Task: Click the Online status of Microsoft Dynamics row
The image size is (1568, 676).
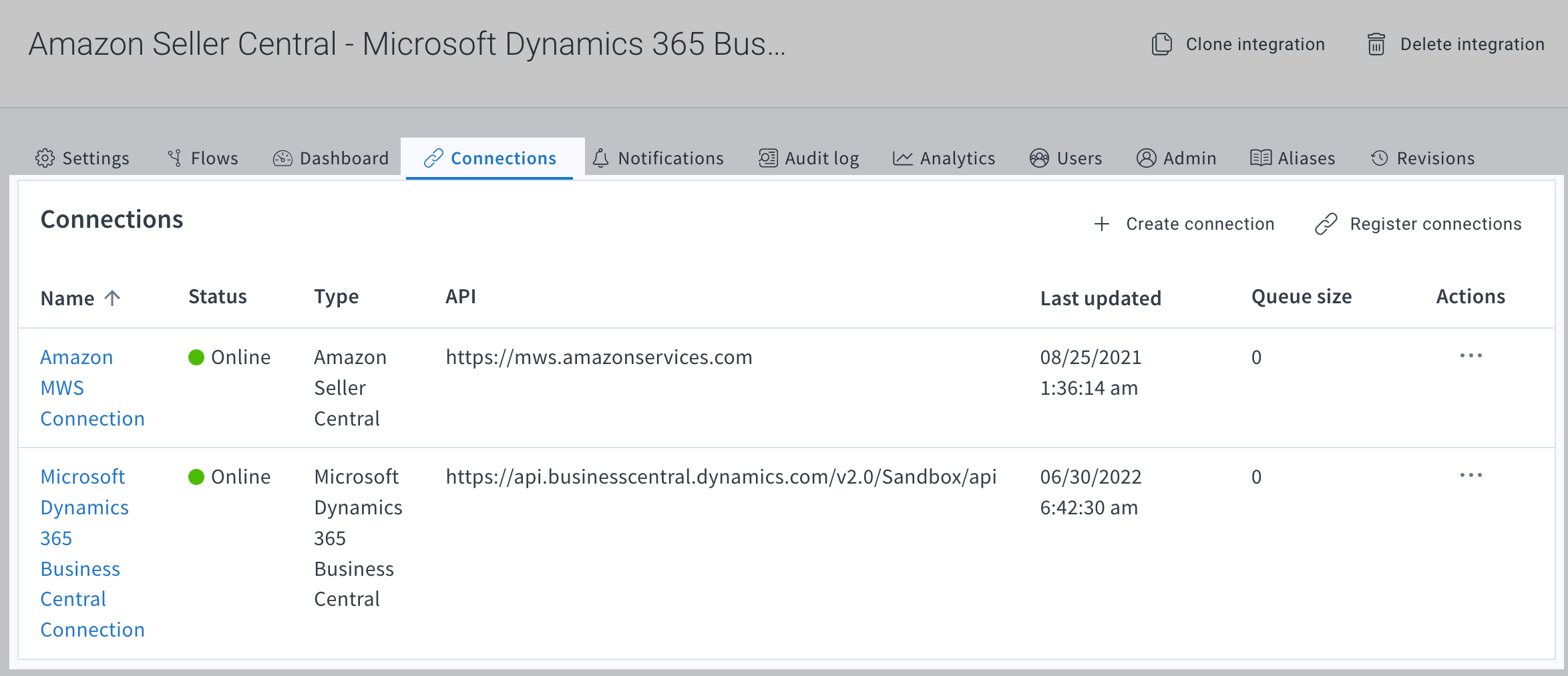Action: 229,477
